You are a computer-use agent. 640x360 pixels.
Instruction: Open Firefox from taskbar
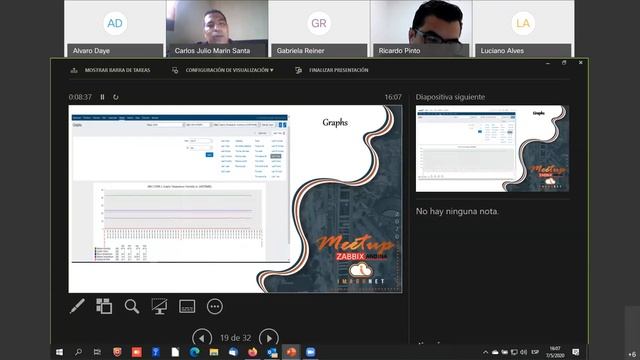253,352
